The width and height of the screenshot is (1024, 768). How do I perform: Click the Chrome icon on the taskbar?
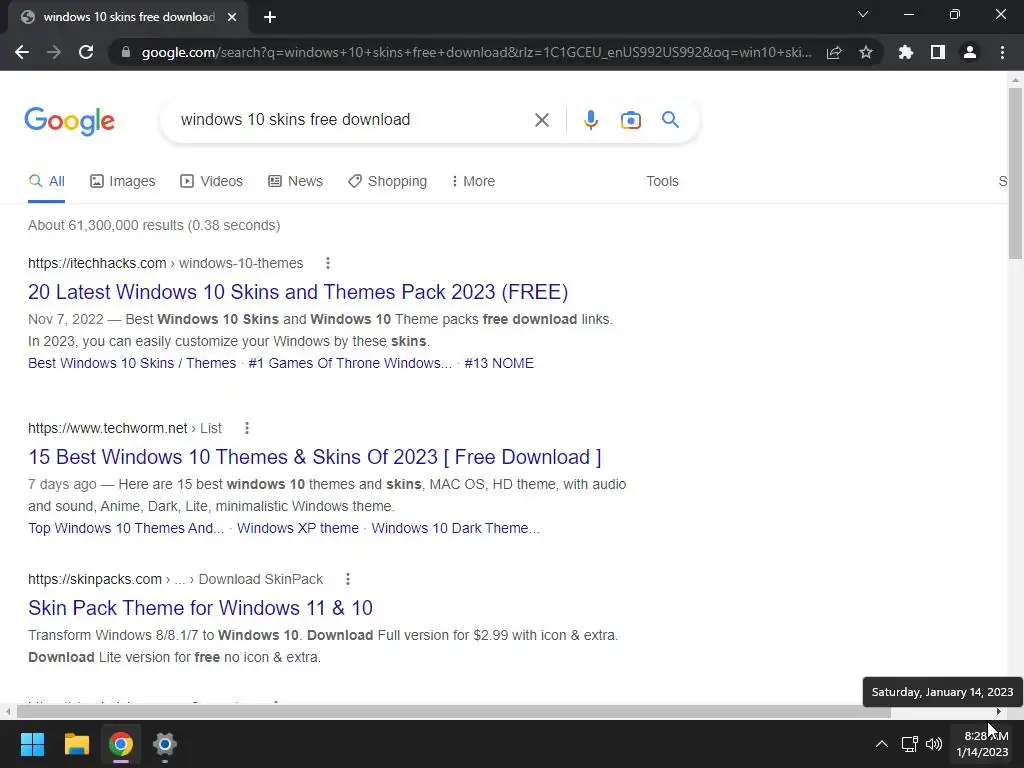coord(121,744)
